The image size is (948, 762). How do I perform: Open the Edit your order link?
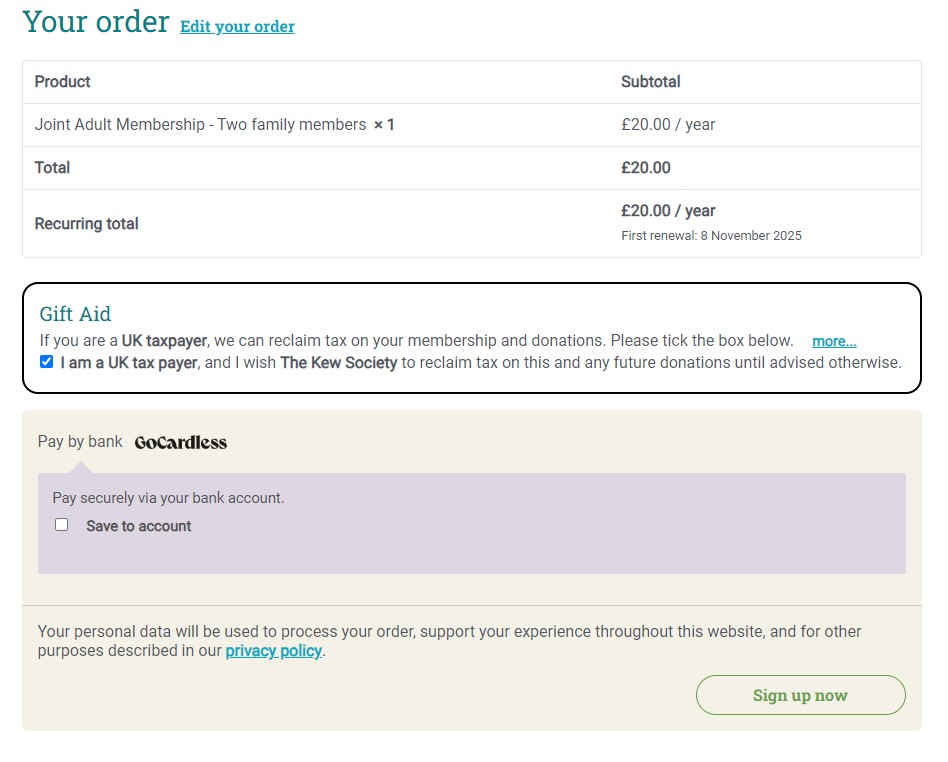[237, 27]
